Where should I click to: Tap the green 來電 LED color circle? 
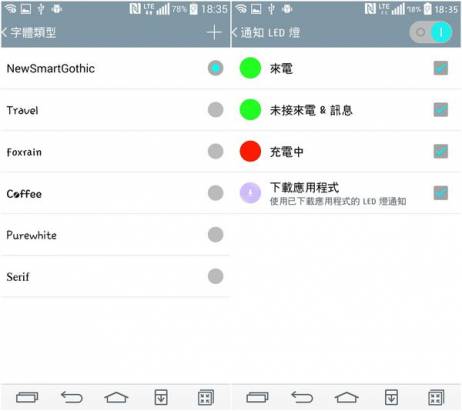[250, 68]
